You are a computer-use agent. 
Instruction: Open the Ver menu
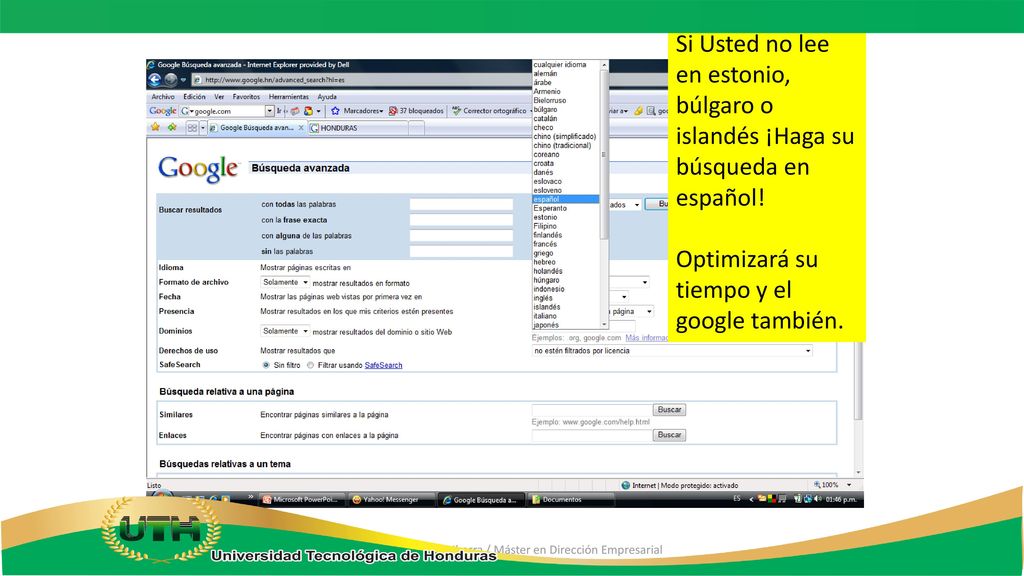pyautogui.click(x=219, y=97)
